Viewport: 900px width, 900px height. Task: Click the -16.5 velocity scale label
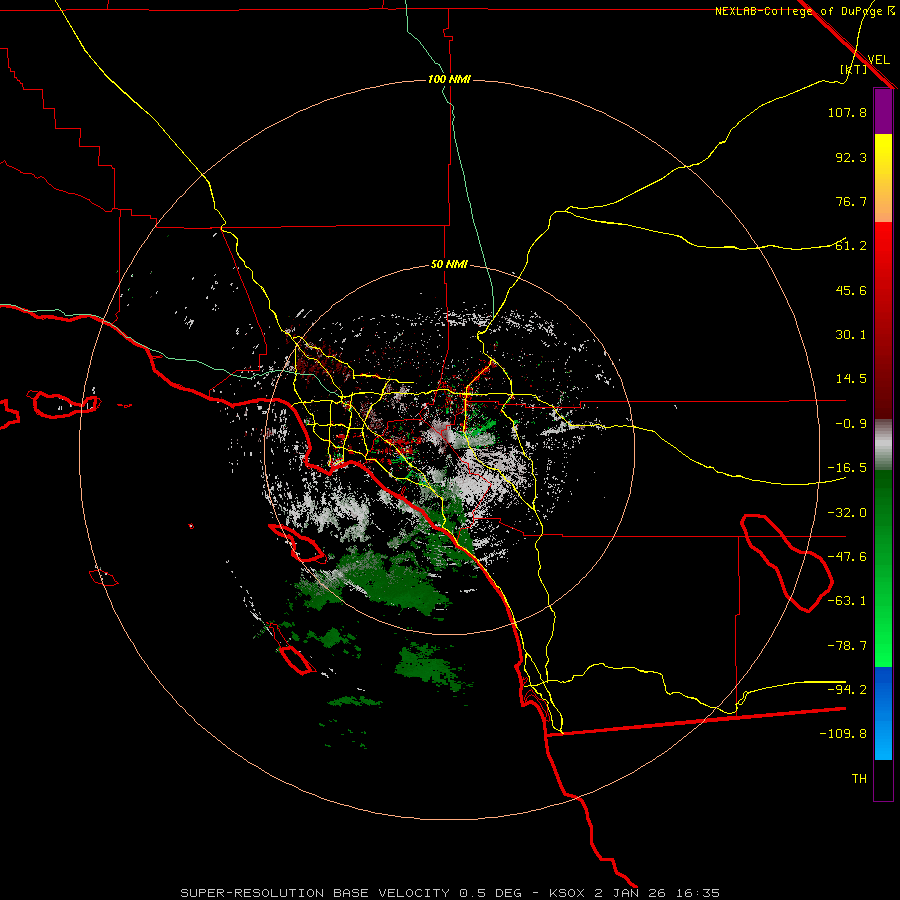[x=847, y=468]
